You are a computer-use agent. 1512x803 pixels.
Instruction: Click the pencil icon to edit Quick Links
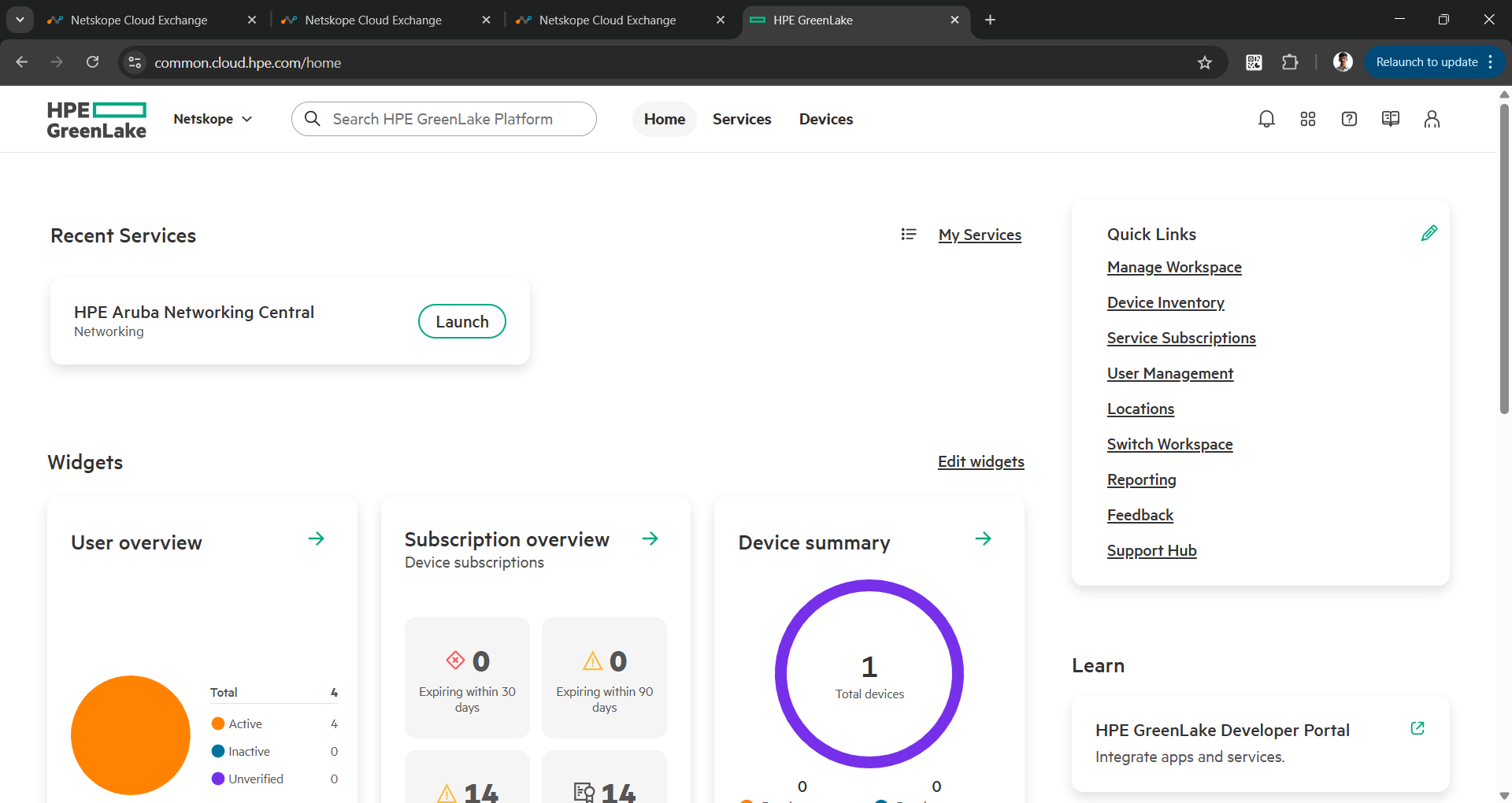click(x=1429, y=233)
